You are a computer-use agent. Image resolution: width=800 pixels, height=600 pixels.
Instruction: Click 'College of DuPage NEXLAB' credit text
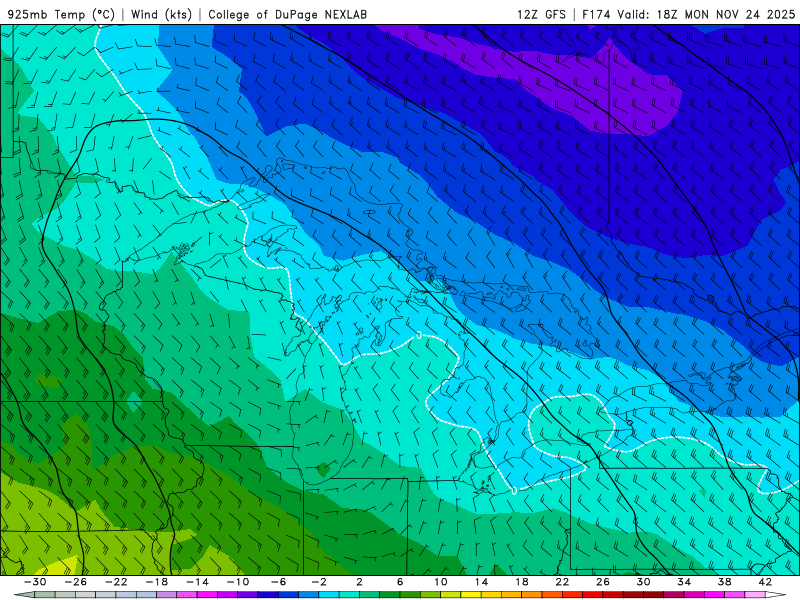(287, 14)
